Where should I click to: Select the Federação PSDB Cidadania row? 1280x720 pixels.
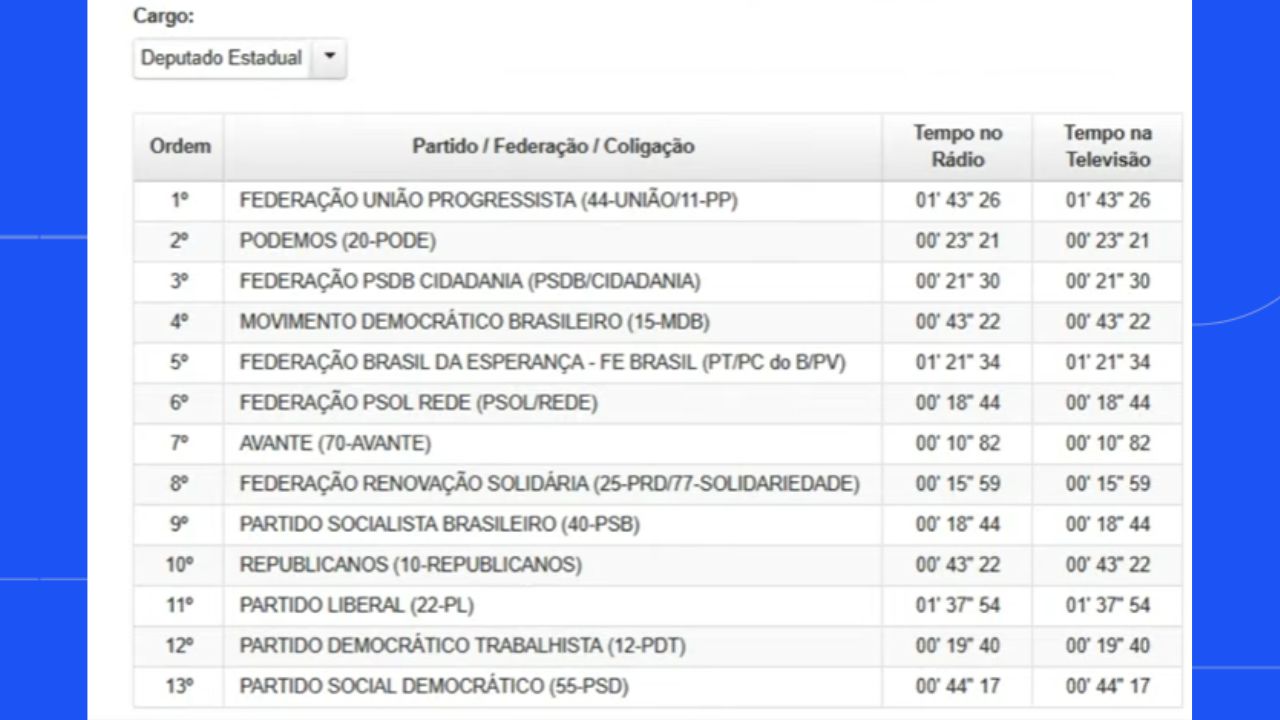pos(657,282)
